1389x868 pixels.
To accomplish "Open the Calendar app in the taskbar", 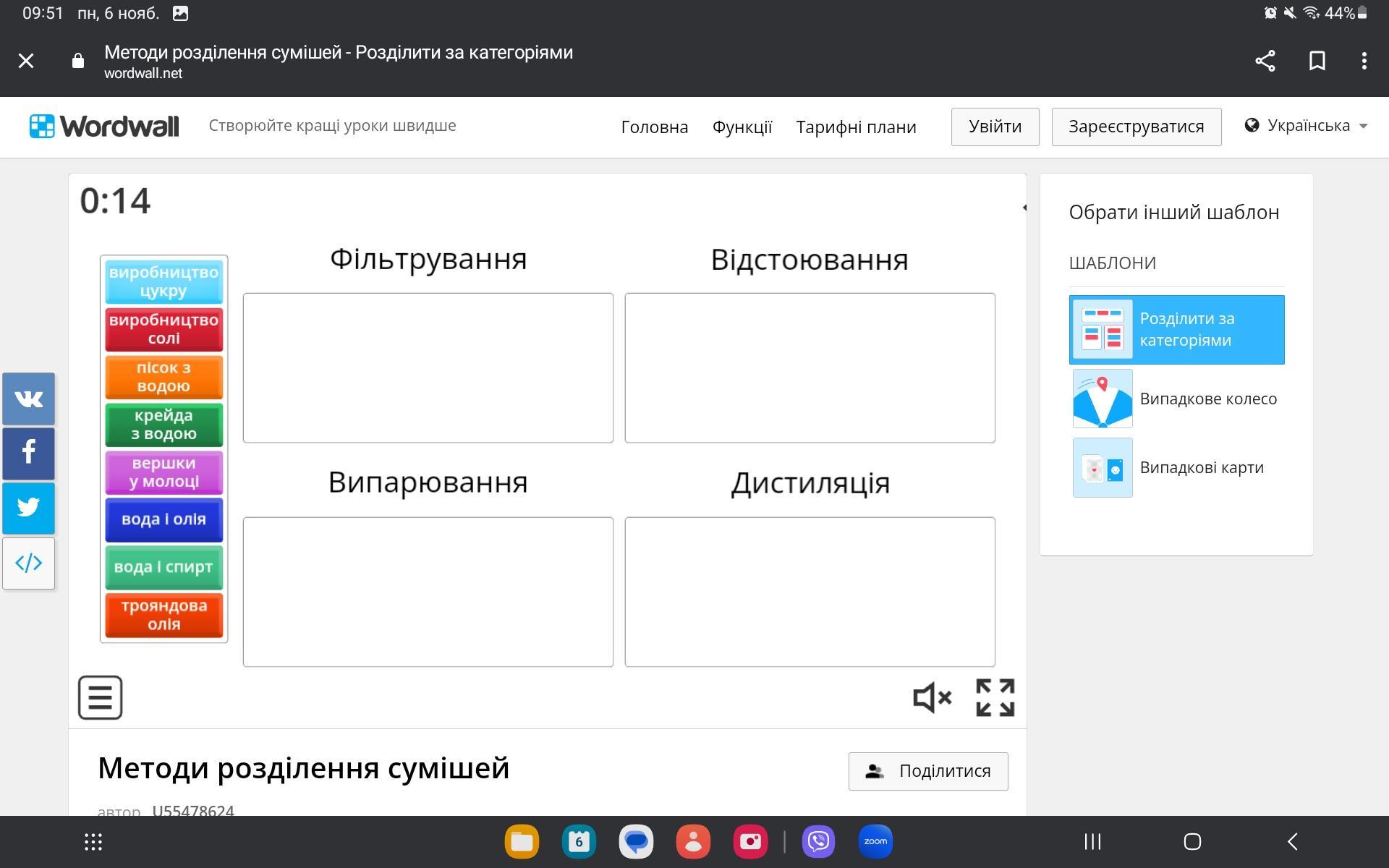I will 579,842.
